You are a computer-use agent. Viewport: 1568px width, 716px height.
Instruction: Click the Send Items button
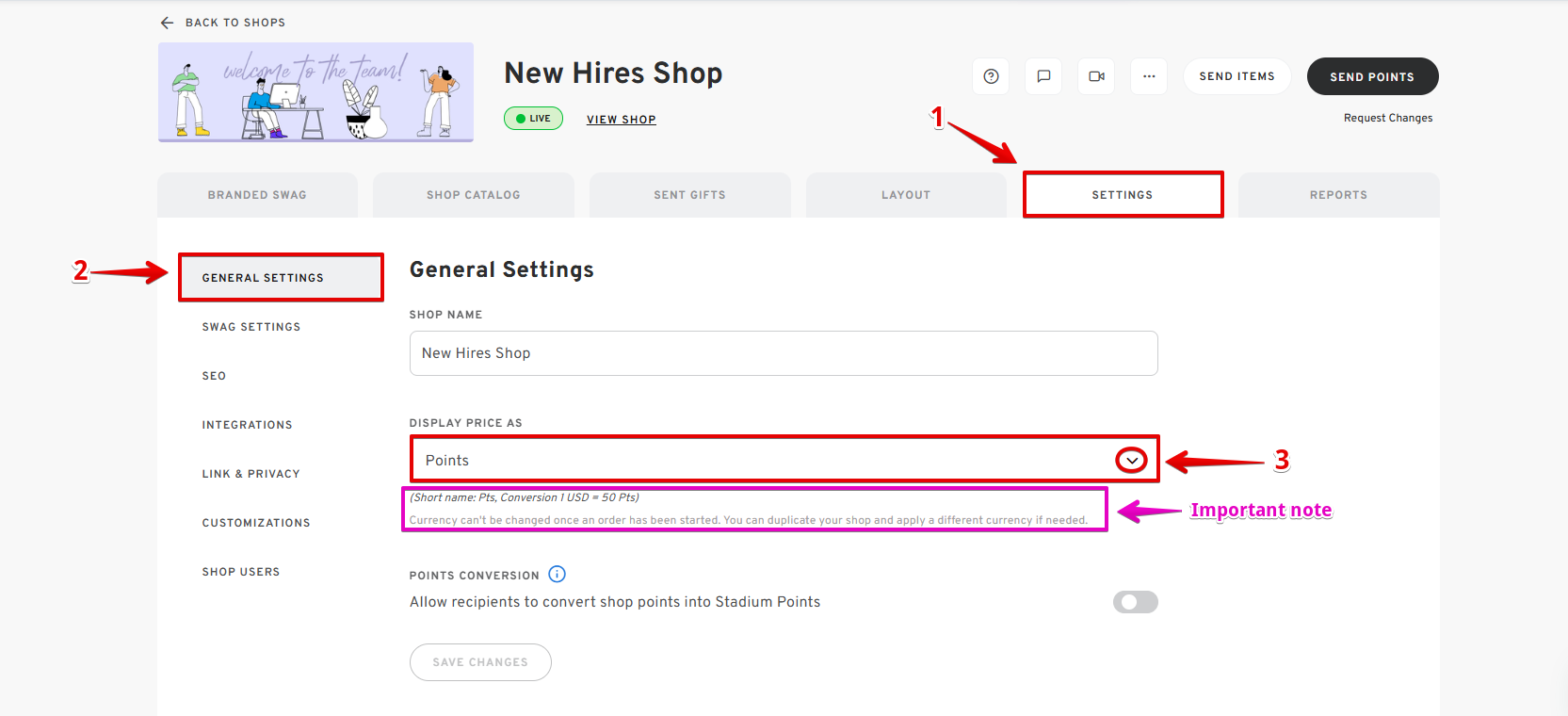(1237, 76)
